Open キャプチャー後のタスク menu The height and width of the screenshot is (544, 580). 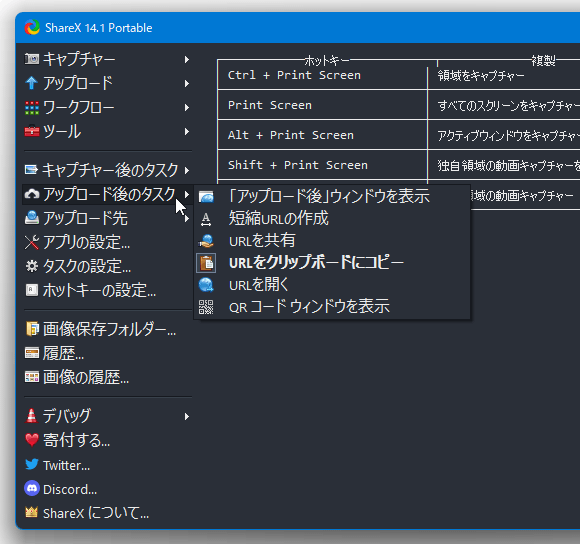[107, 170]
